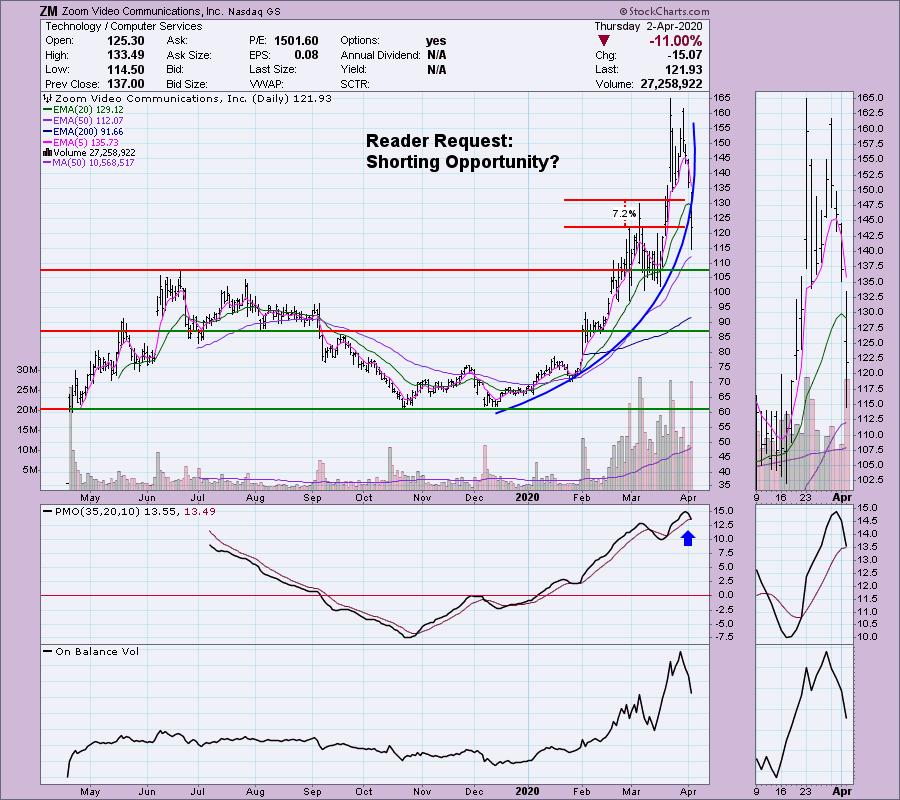Select the header Volume value 27,258,922
Screen dimensions: 900x800
[671, 84]
